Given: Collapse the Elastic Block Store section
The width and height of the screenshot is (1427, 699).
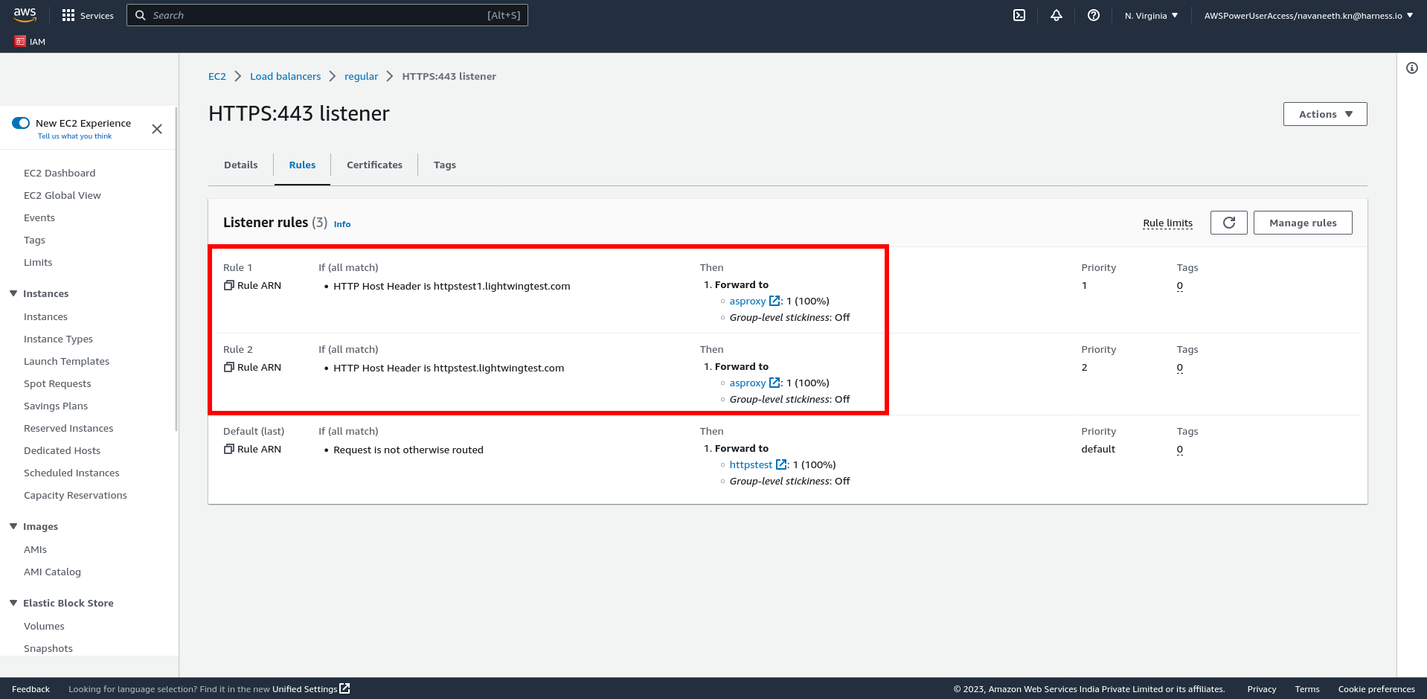Looking at the screenshot, I should (x=14, y=604).
